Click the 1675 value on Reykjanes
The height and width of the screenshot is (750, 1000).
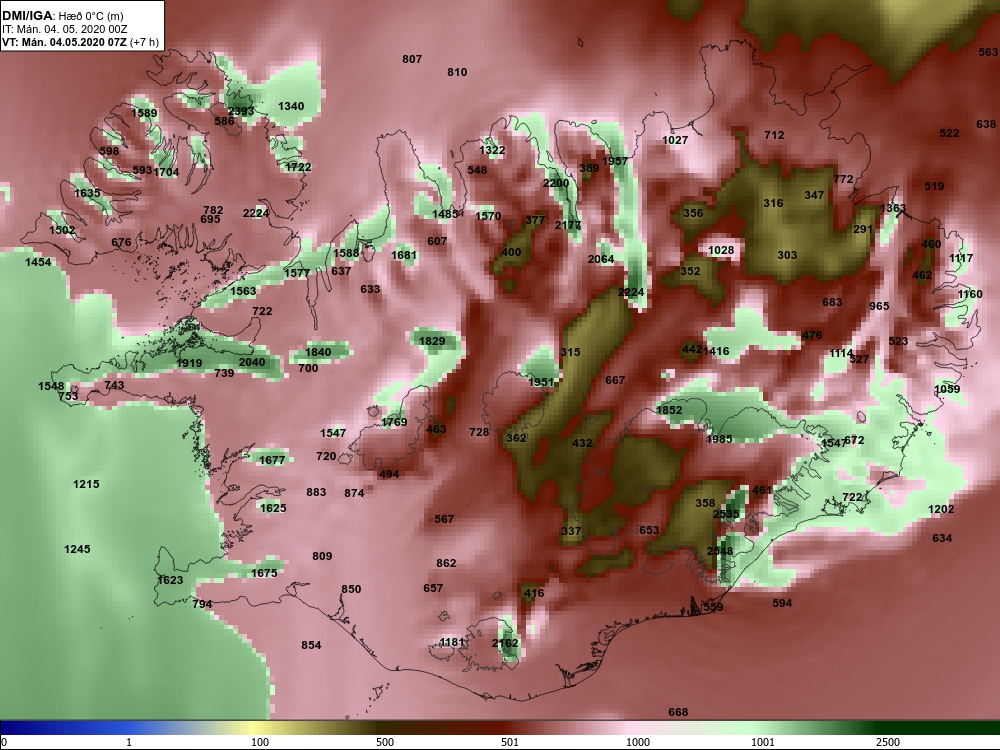click(x=264, y=573)
